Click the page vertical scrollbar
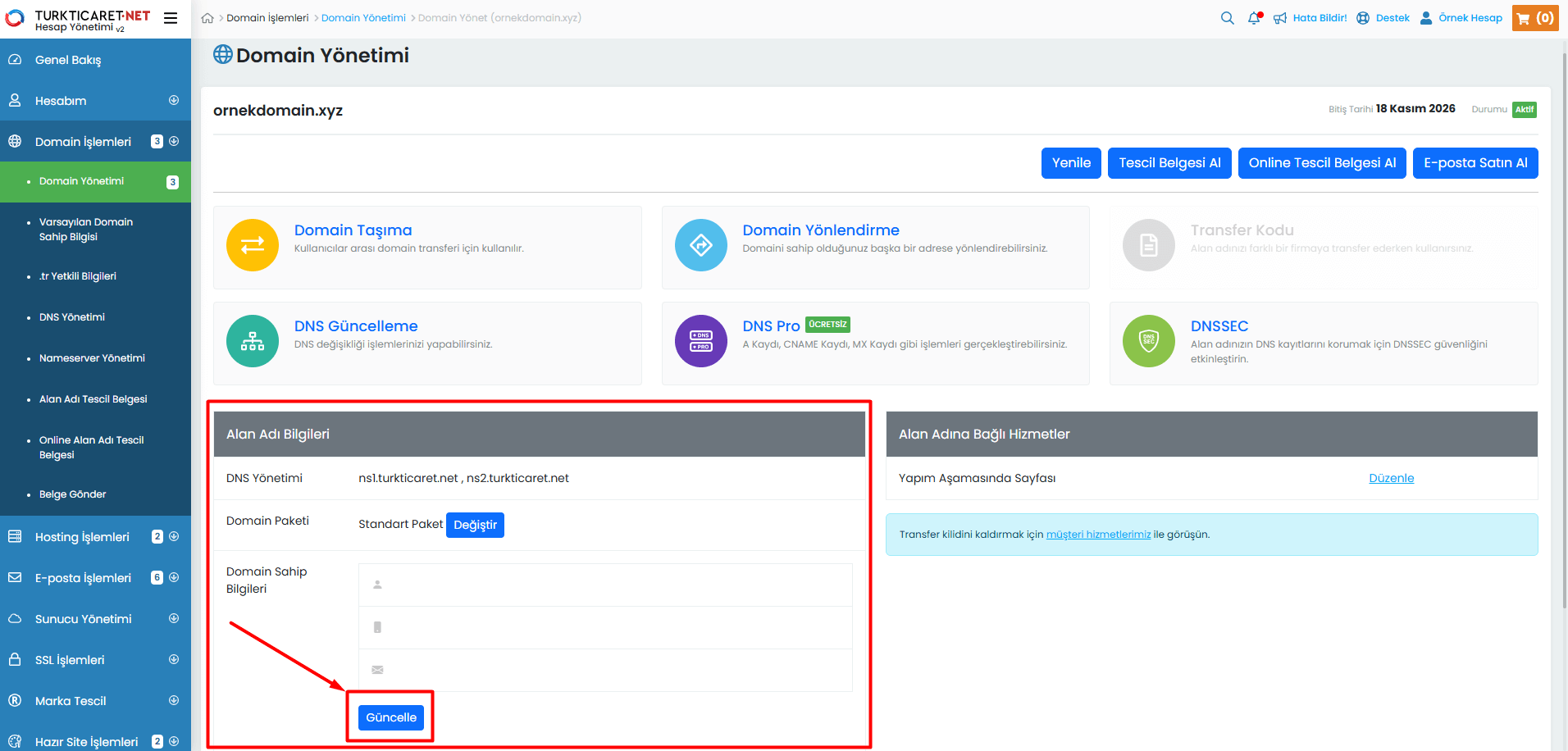 click(1564, 328)
